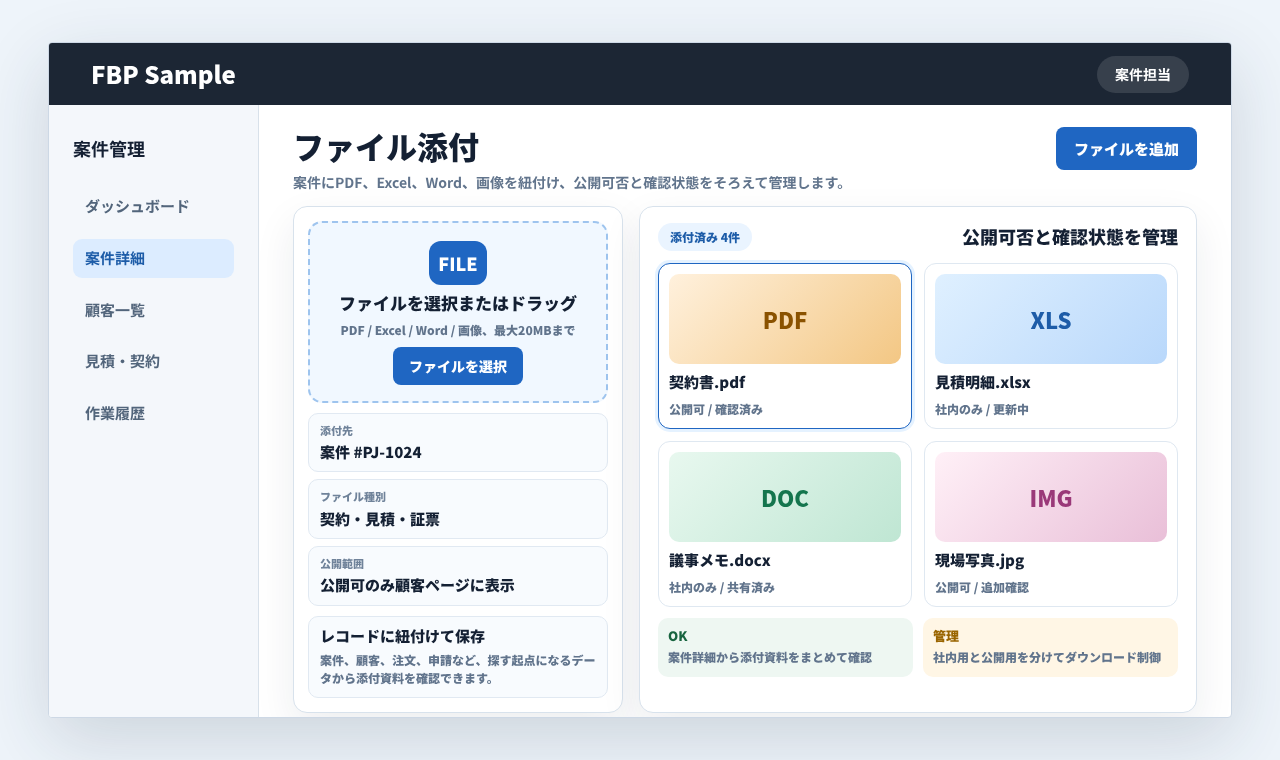This screenshot has height=760, width=1280.
Task: Click the ファイルを追加 button
Action: click(x=1126, y=149)
